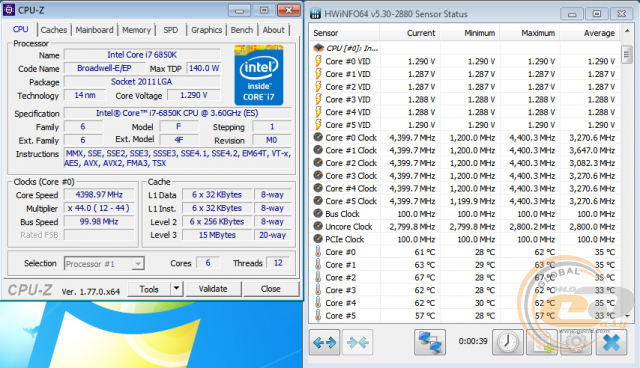Open the HWiNFO network remote monitors icon

430,342
